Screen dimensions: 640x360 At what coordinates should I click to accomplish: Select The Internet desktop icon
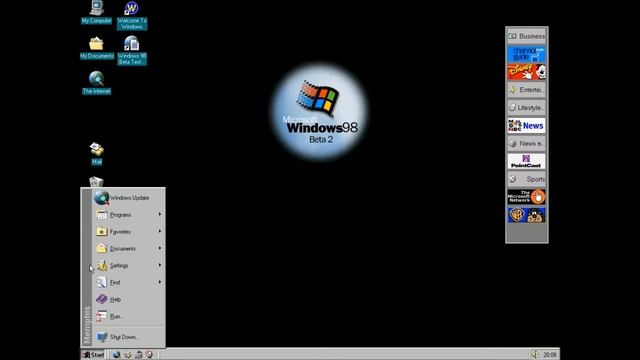pos(96,83)
